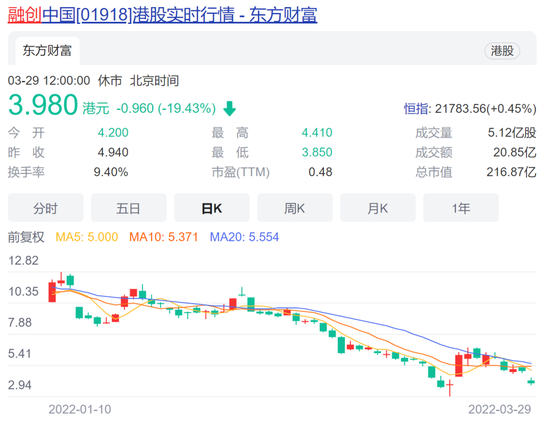Viewport: 550px width, 424px height.
Task: Open the 恒指 index link
Action: point(416,109)
